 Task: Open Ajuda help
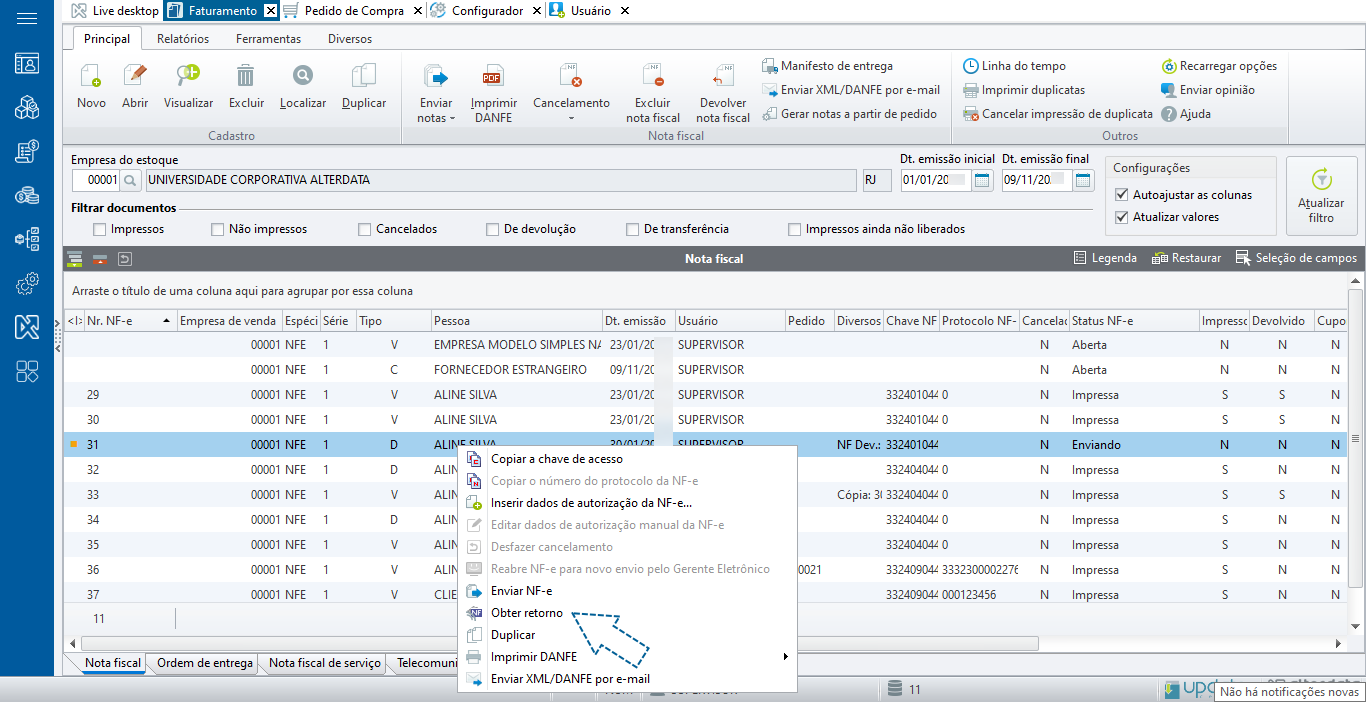click(1186, 114)
